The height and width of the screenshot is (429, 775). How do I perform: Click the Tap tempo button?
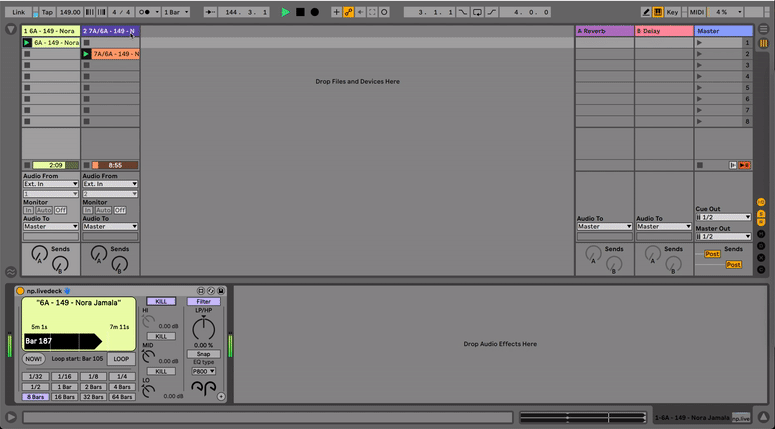(x=47, y=12)
